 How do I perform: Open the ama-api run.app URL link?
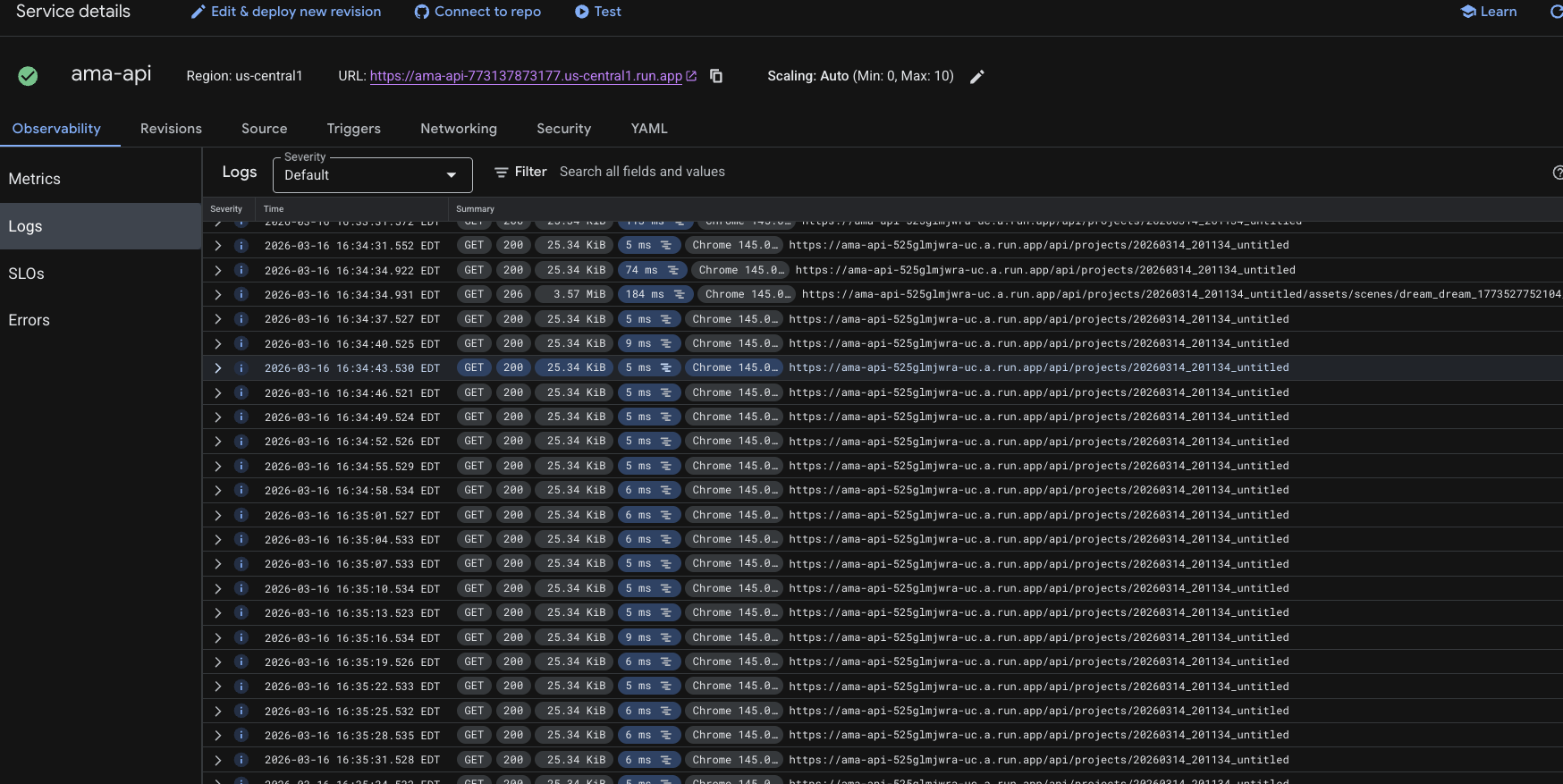[x=526, y=76]
